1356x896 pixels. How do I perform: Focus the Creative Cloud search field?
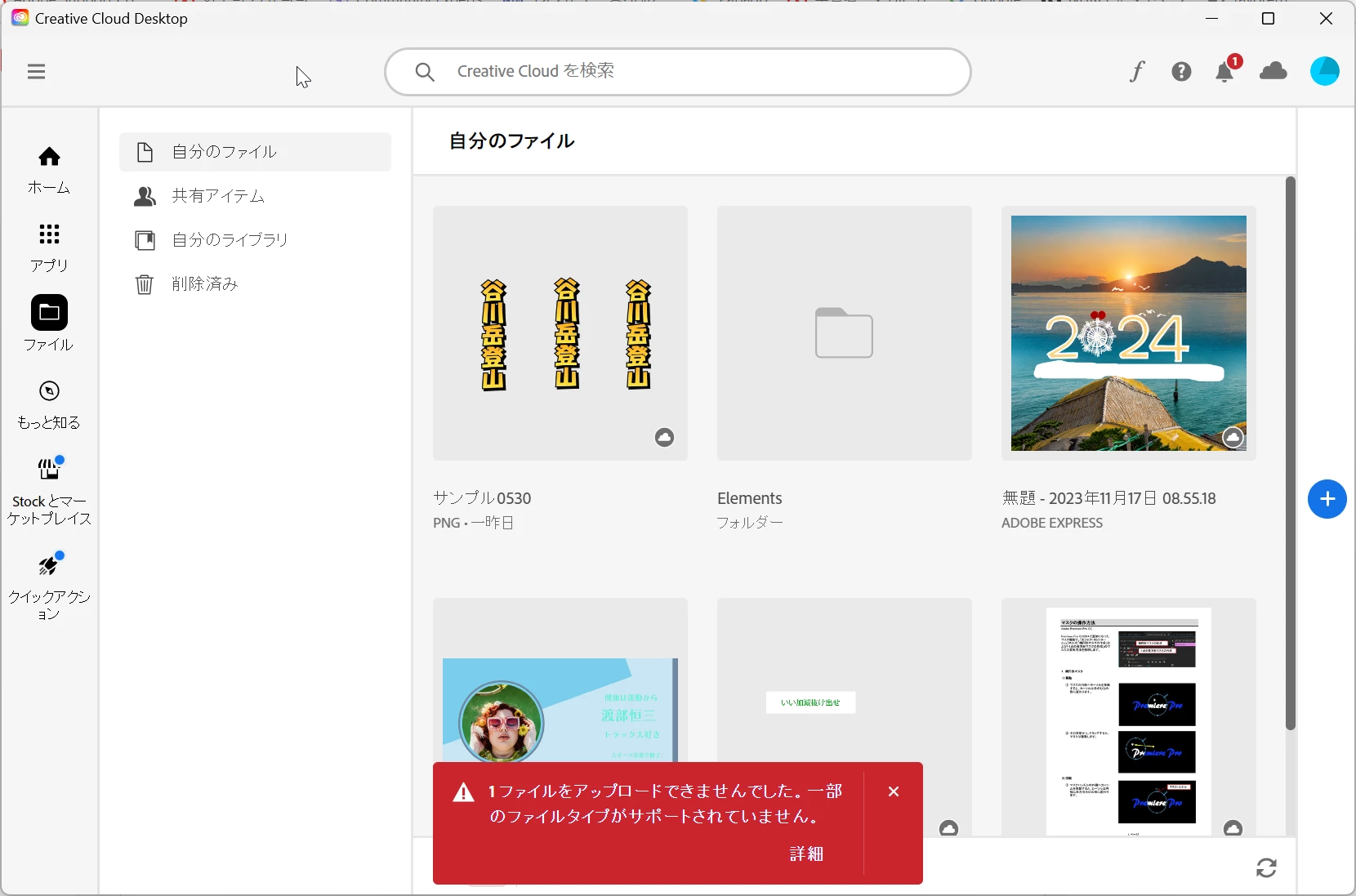[678, 72]
